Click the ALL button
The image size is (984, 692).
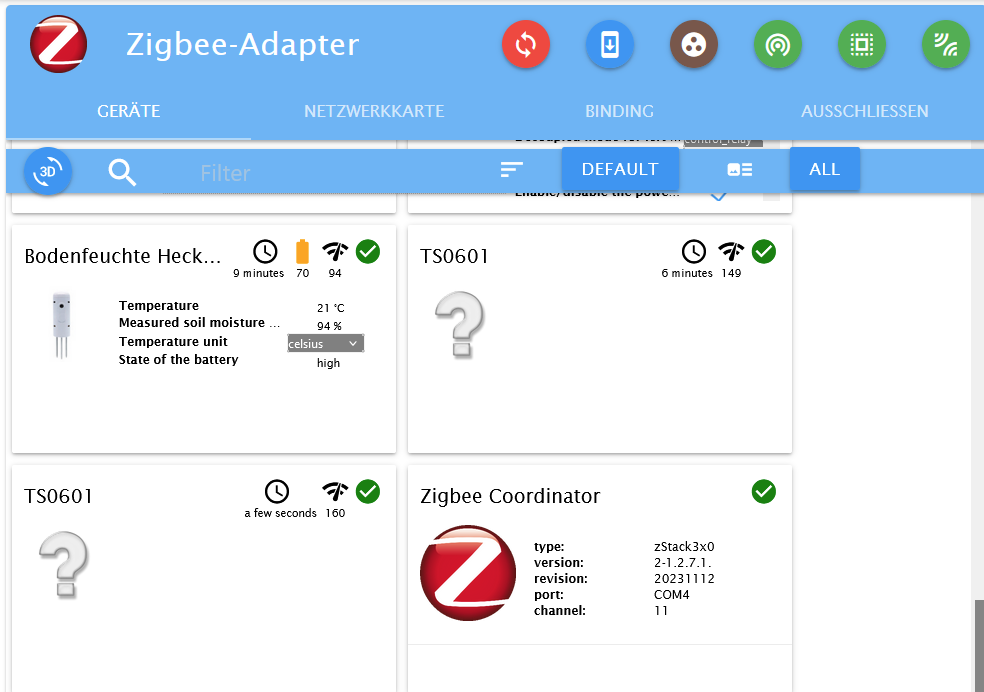[825, 169]
